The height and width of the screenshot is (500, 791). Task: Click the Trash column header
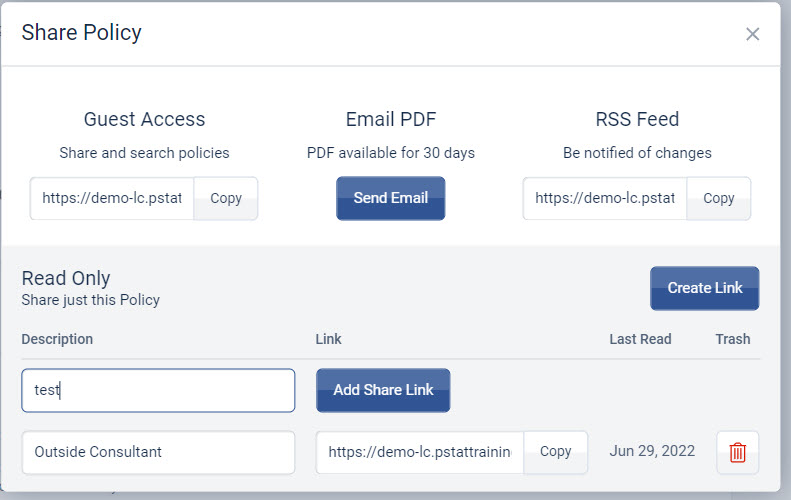tap(732, 339)
